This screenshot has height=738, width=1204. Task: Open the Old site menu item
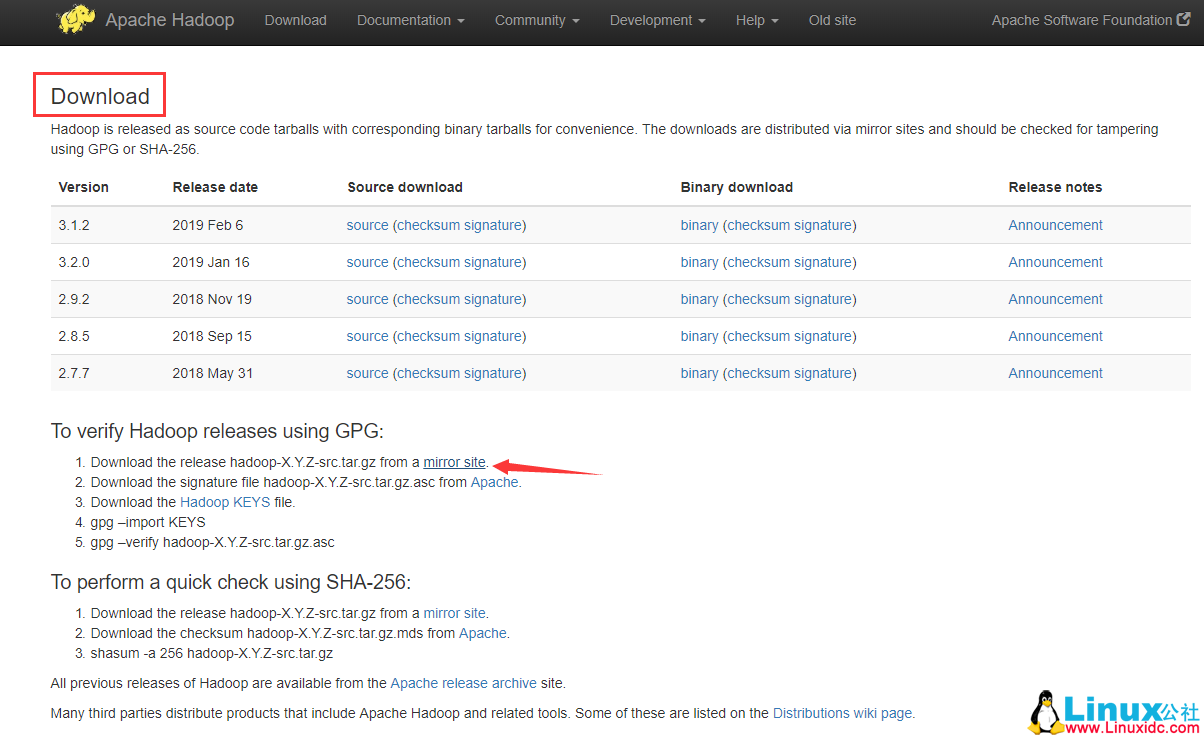coord(832,20)
